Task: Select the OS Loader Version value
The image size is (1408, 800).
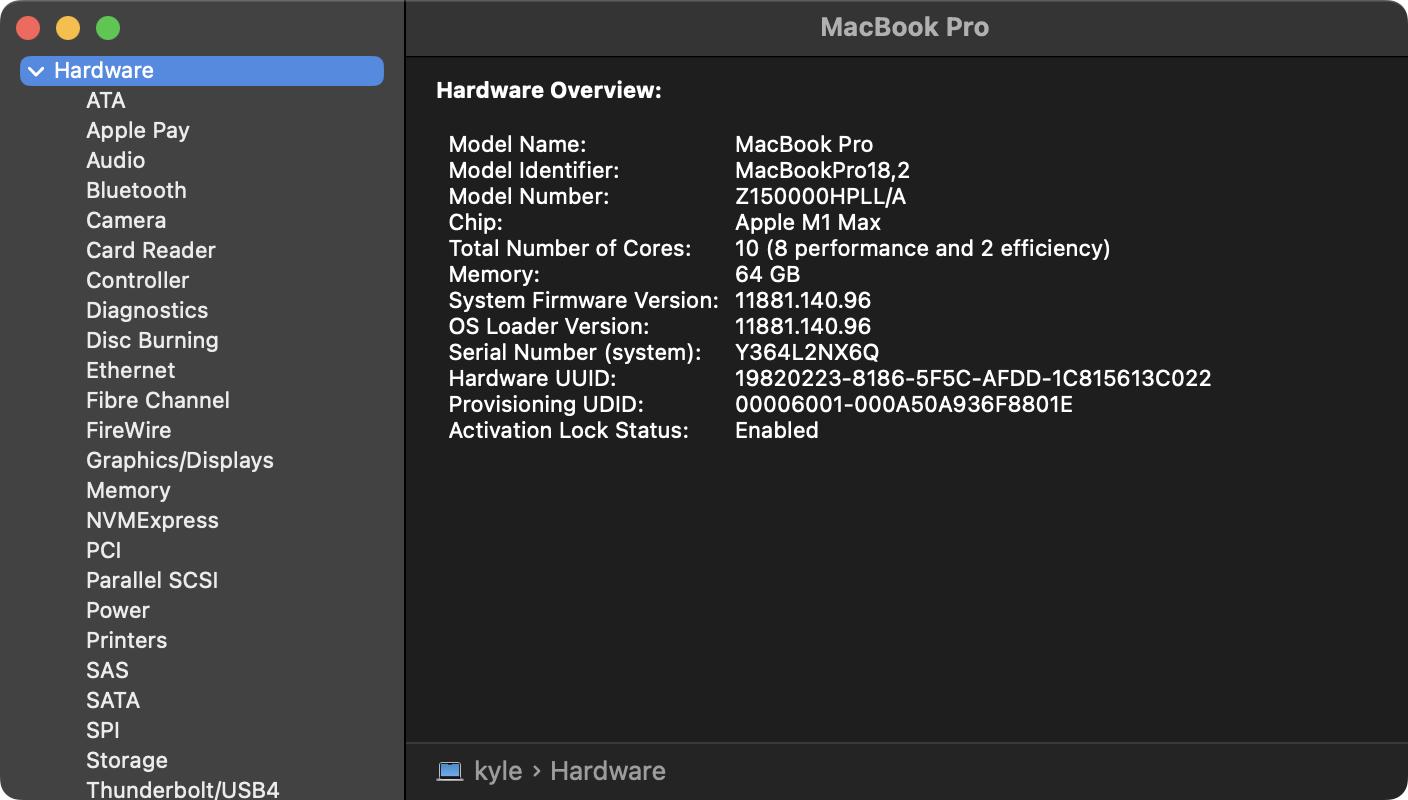Action: click(803, 326)
